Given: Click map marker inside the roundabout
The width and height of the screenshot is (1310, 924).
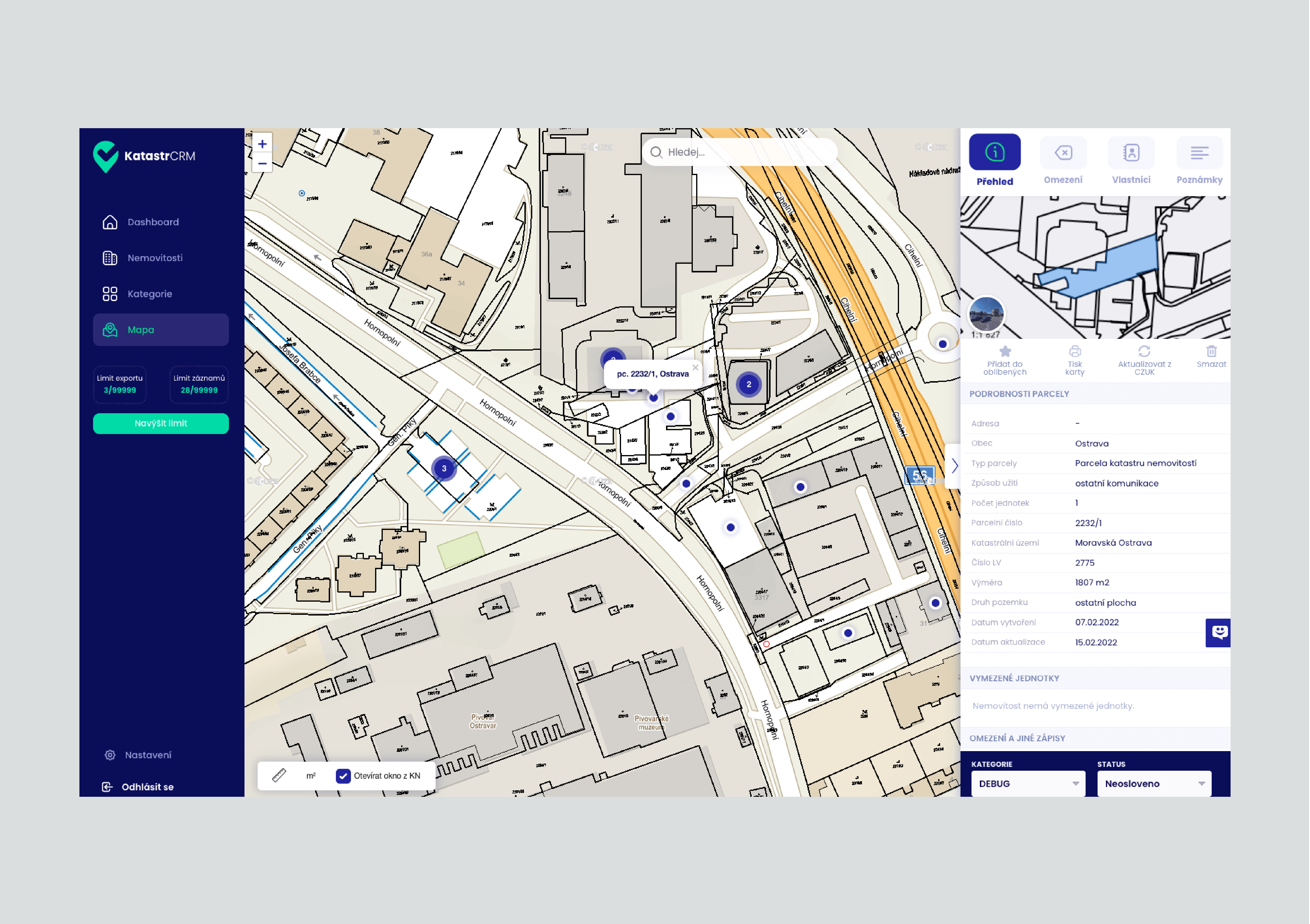Looking at the screenshot, I should (943, 344).
